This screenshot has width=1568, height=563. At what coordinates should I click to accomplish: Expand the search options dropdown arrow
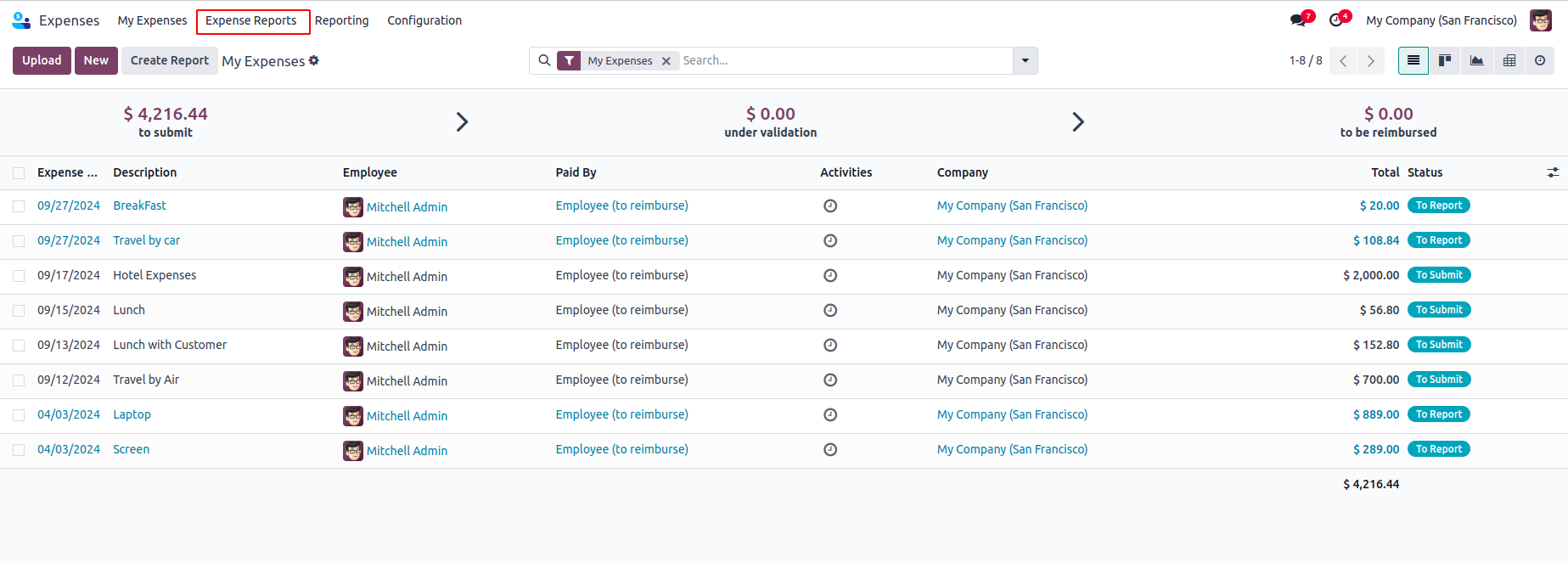pyautogui.click(x=1026, y=60)
